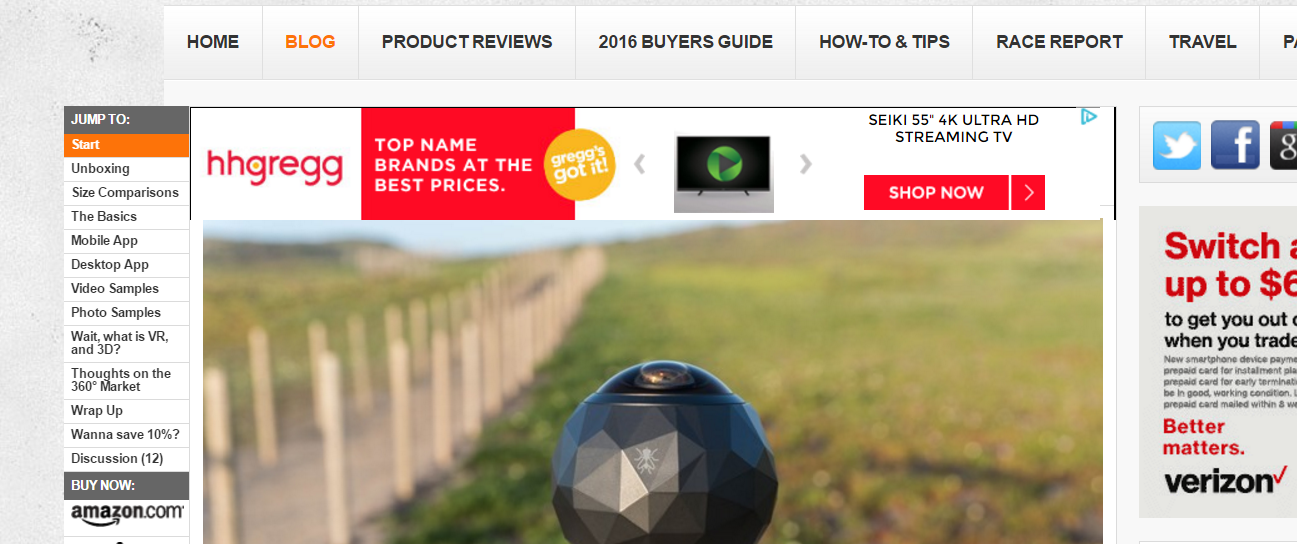Image resolution: width=1297 pixels, height=544 pixels.
Task: Open the 2016 Buyers Guide menu
Action: click(x=686, y=42)
